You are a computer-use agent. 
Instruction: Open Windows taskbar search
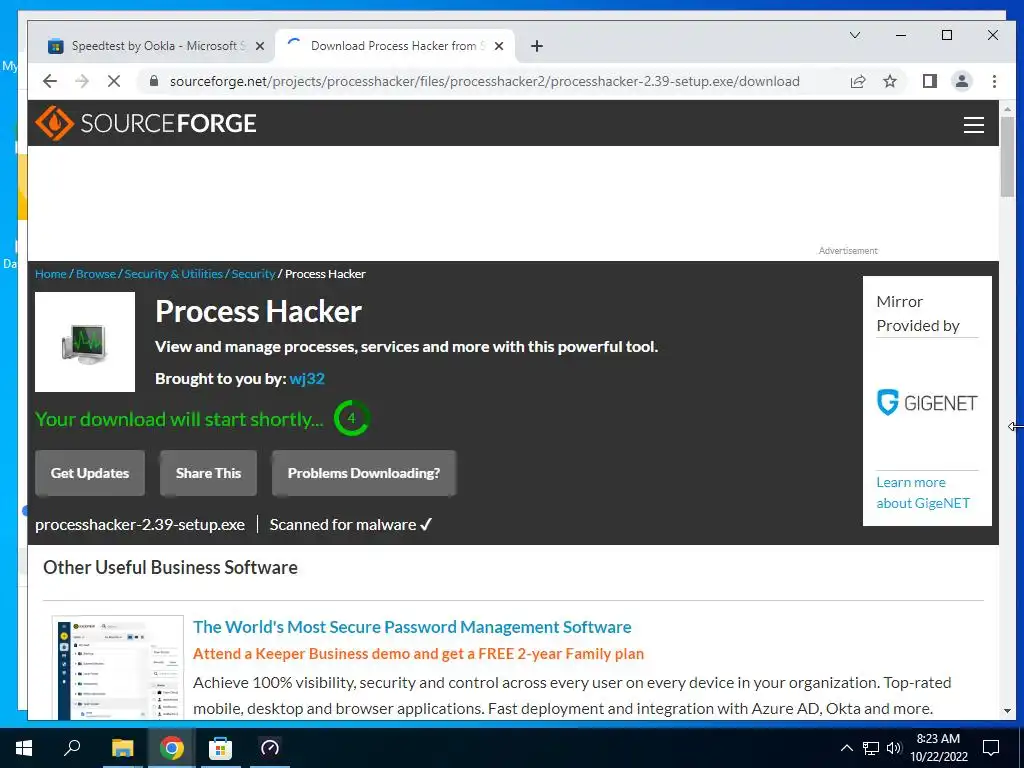[x=72, y=748]
